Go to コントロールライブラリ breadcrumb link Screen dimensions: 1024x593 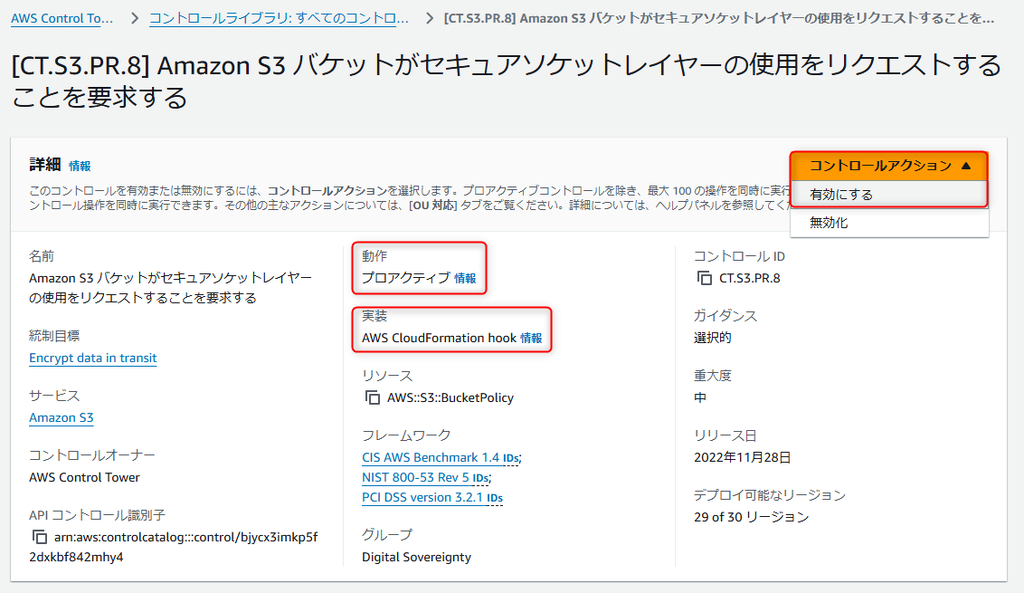tap(279, 18)
